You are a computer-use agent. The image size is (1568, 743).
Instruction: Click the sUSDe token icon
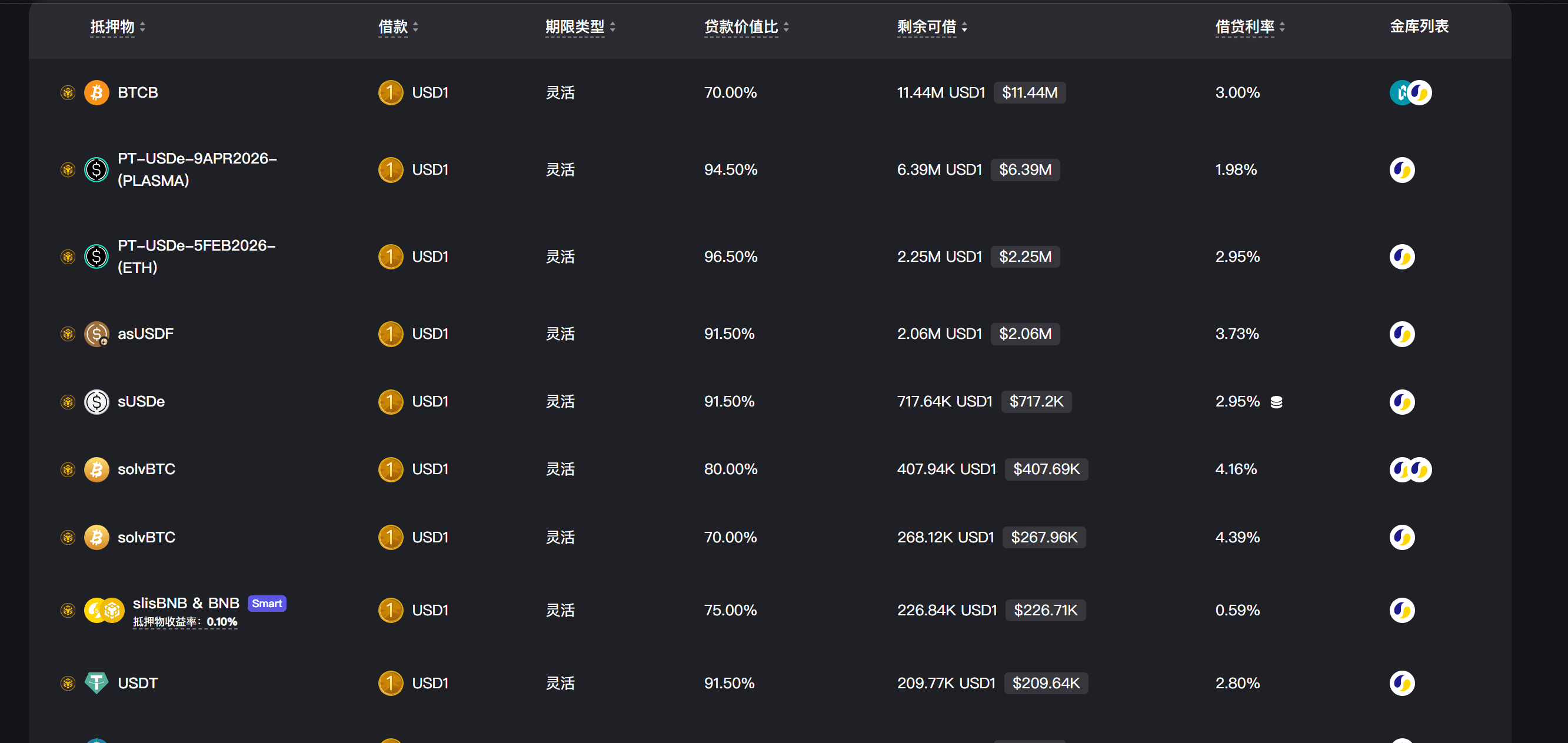[96, 402]
